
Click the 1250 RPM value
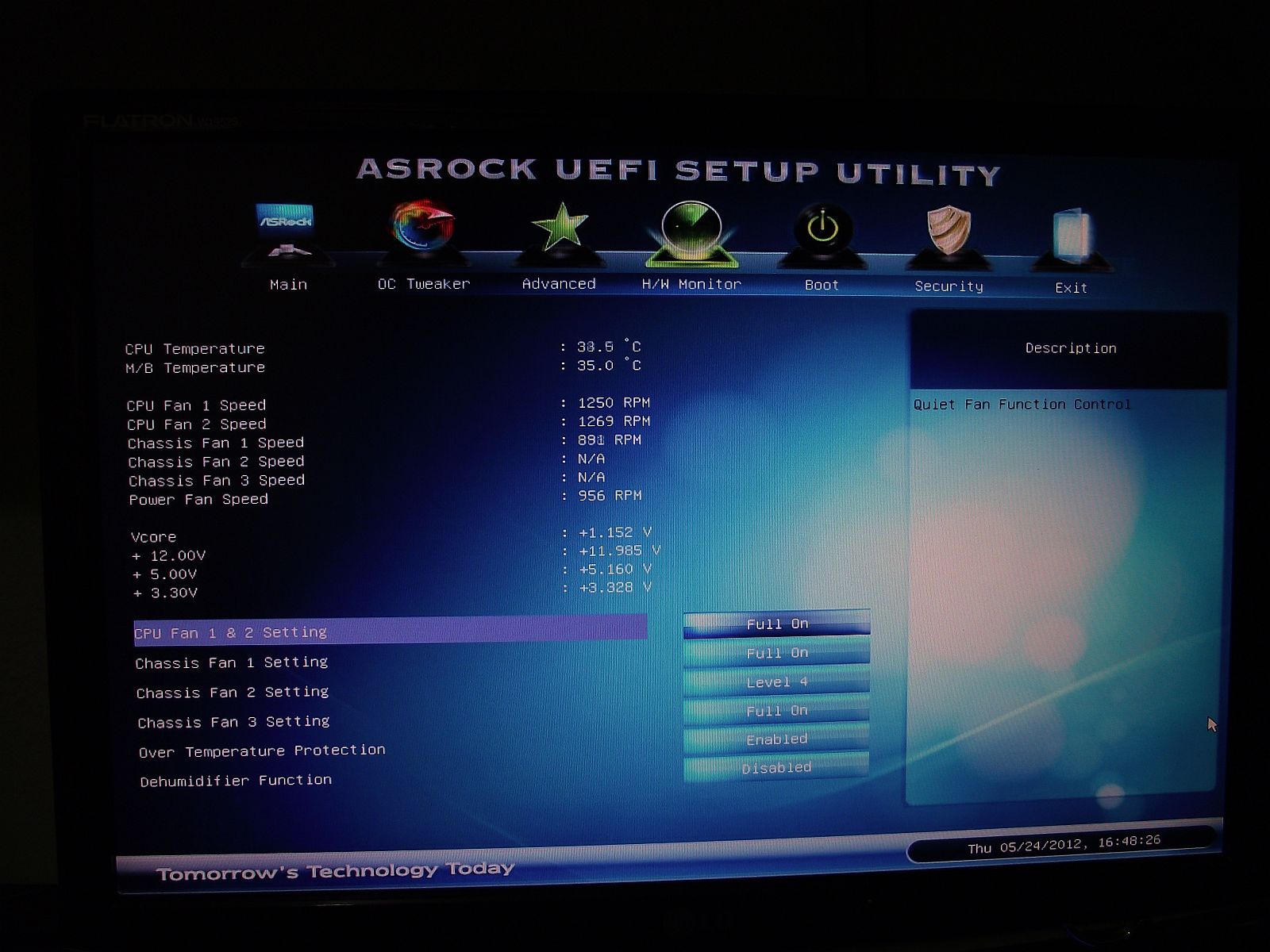[x=614, y=402]
